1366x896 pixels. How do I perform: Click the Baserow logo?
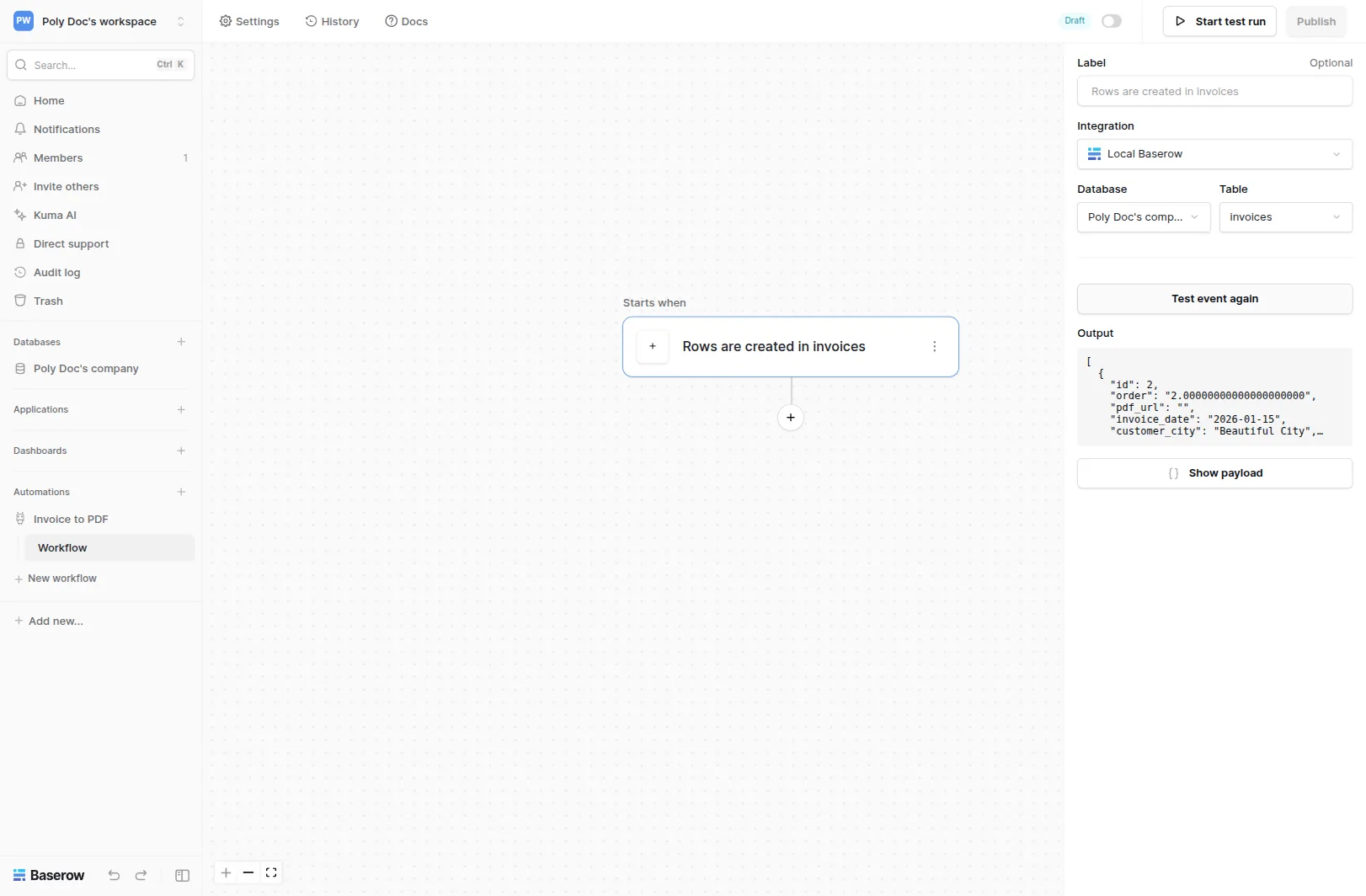(x=49, y=876)
